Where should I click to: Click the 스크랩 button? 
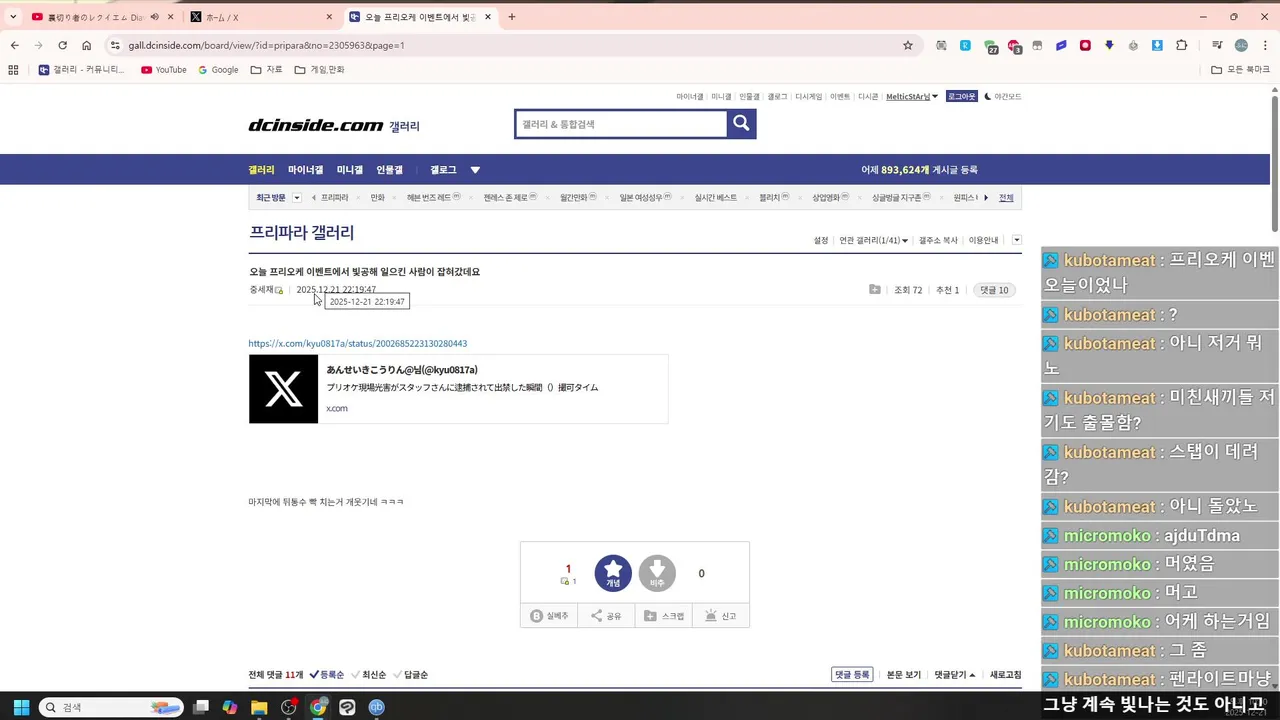click(663, 616)
